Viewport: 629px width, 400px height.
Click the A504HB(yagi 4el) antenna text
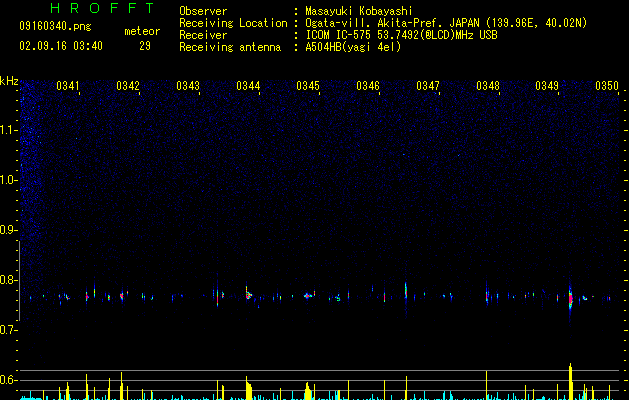pos(353,47)
